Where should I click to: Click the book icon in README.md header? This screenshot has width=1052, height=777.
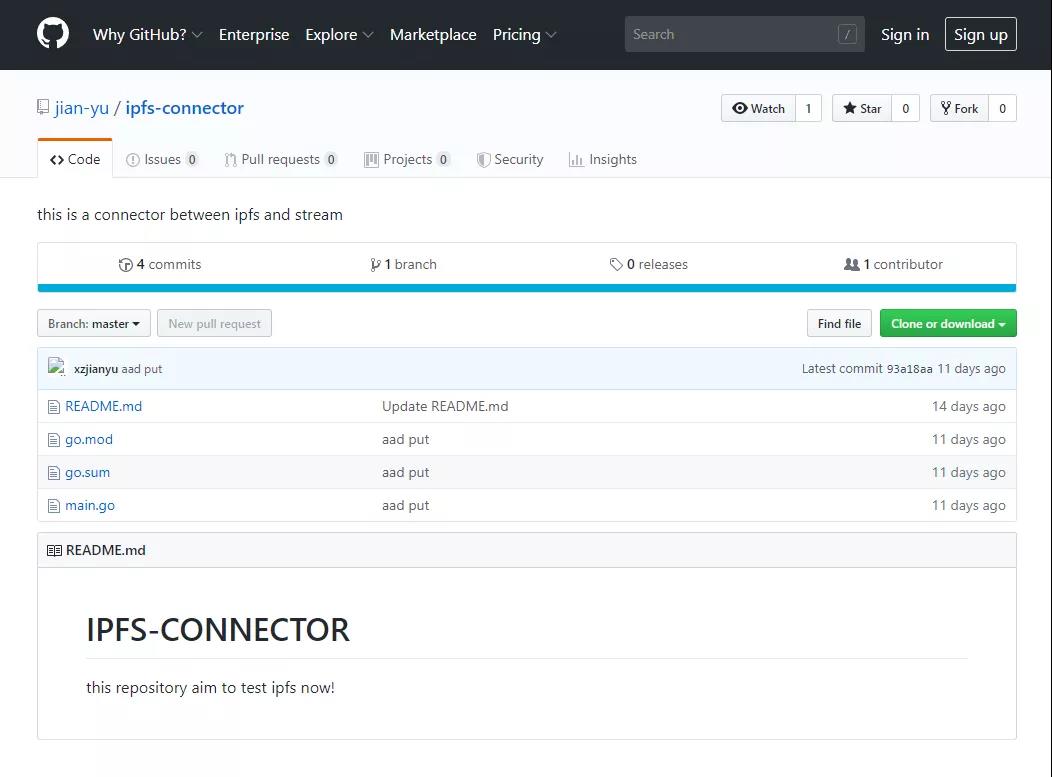point(54,550)
